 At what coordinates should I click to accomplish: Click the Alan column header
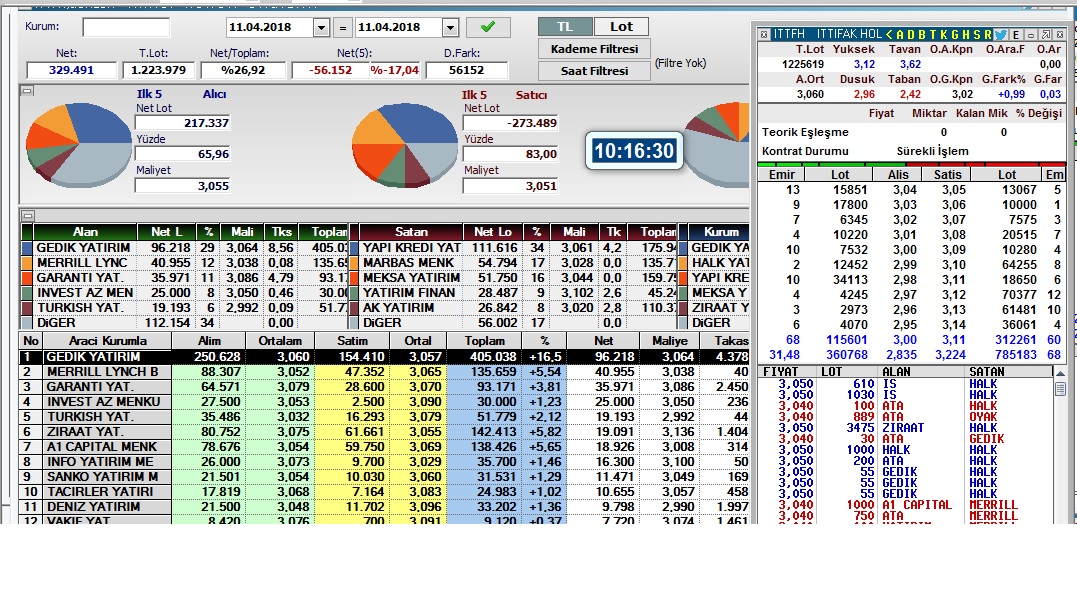click(x=85, y=232)
